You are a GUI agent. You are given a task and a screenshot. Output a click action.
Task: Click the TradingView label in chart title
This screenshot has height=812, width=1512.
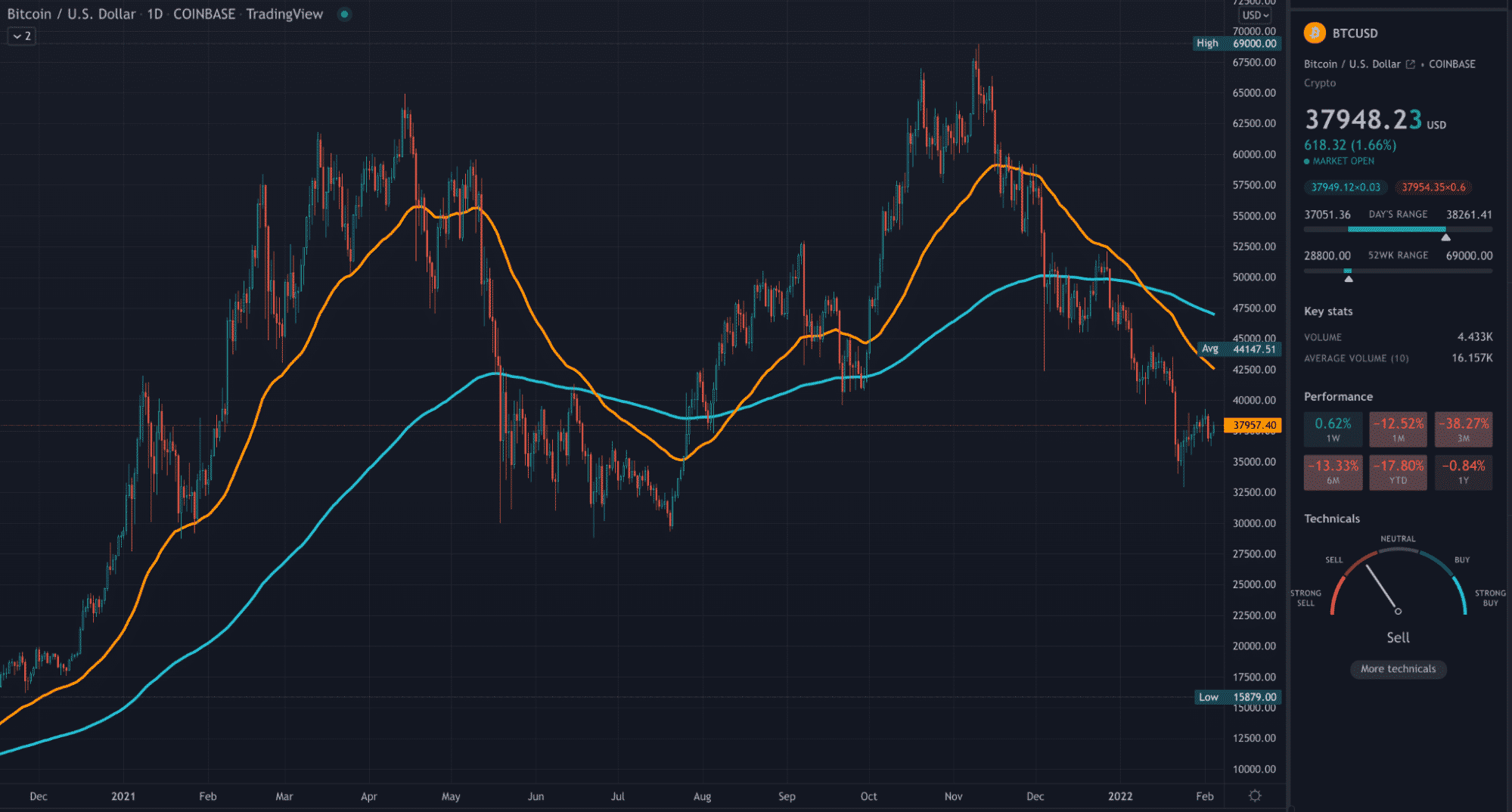click(x=284, y=14)
